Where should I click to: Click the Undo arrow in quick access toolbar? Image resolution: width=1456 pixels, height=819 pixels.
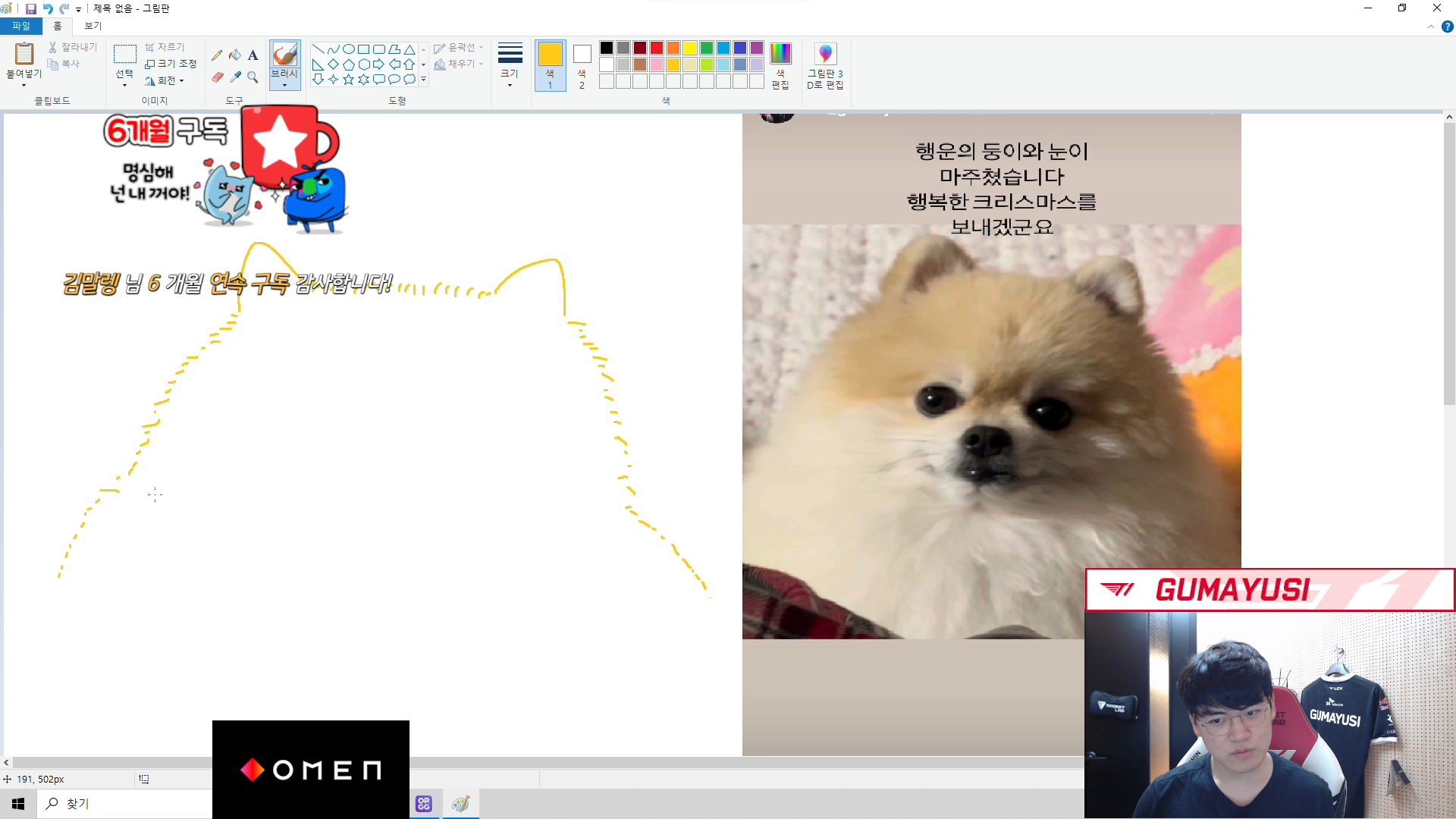click(49, 8)
